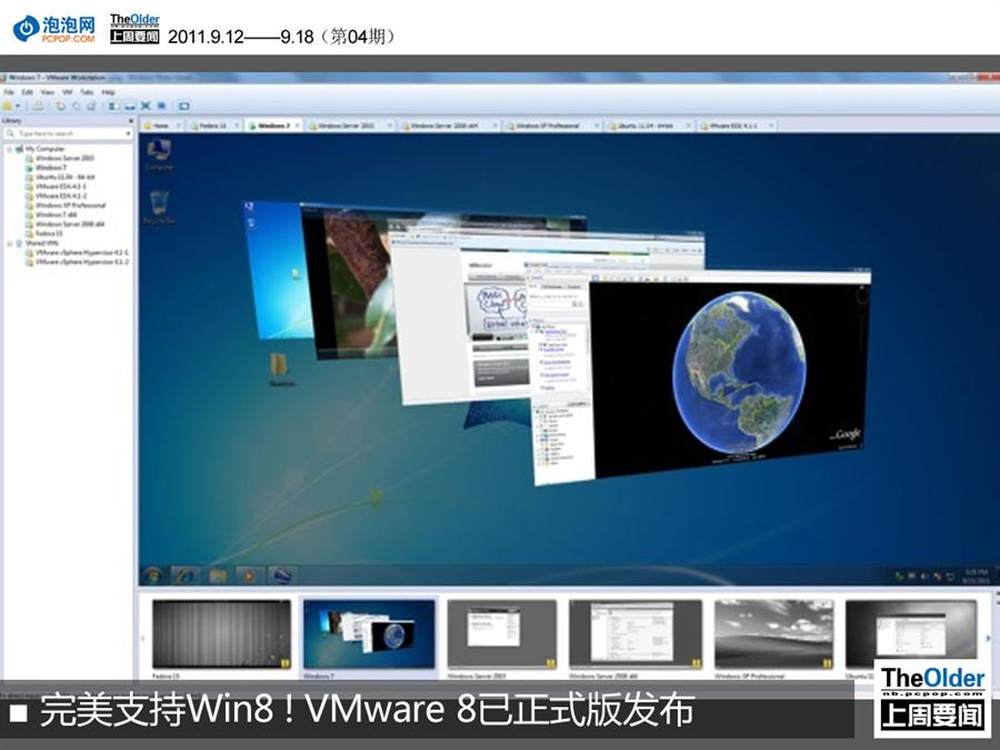Click the Take Snapshot toolbar icon
The width and height of the screenshot is (1000, 750).
click(x=61, y=106)
